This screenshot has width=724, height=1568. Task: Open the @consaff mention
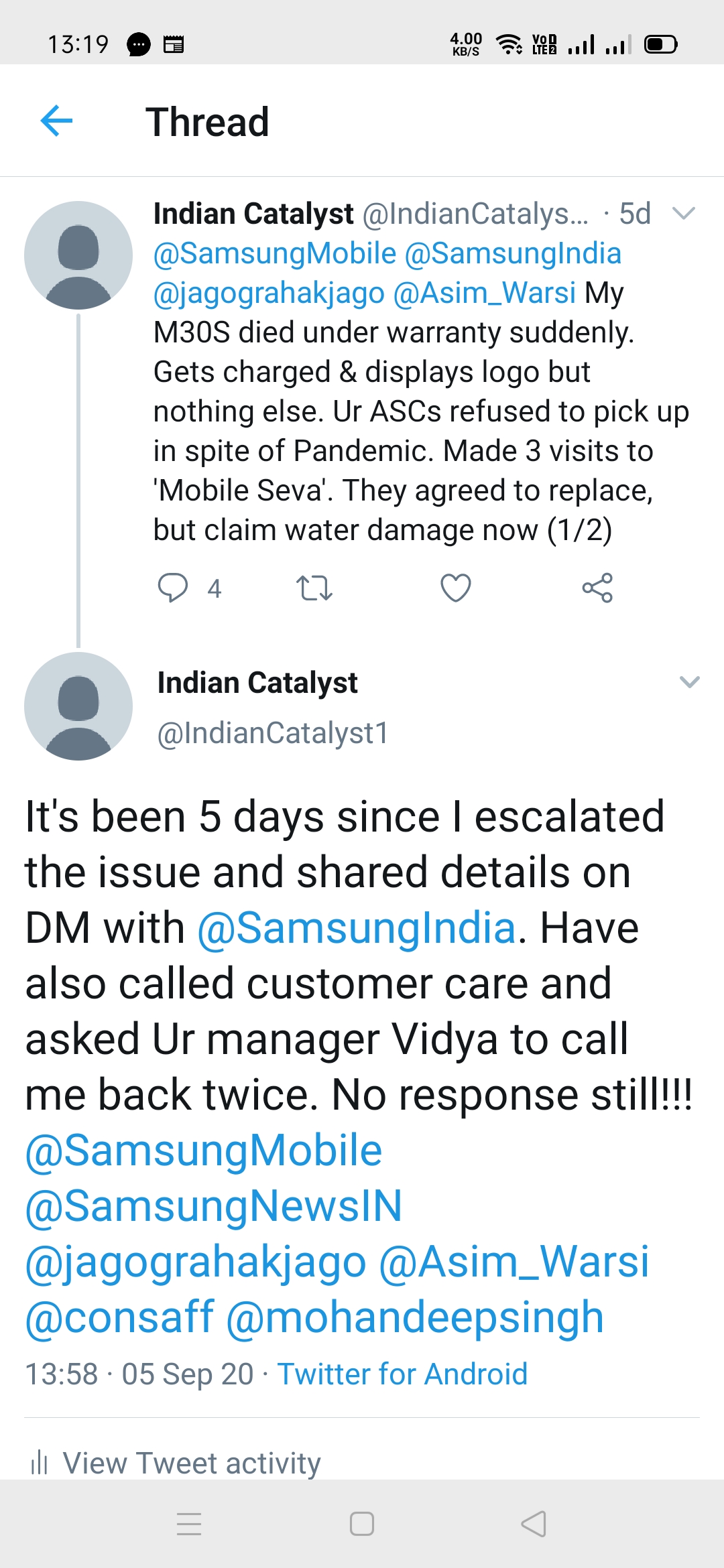tap(119, 1317)
